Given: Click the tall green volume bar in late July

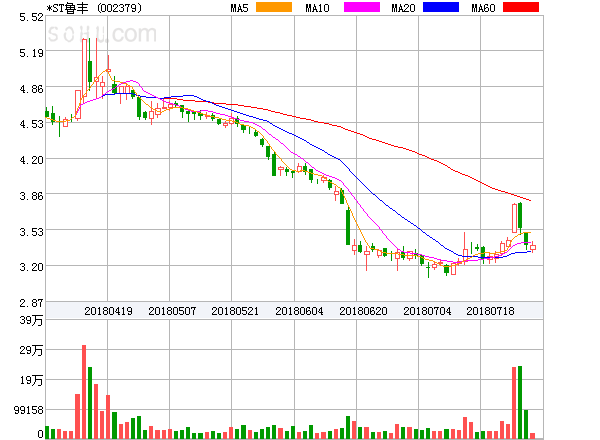Looking at the screenshot, I should point(520,402).
